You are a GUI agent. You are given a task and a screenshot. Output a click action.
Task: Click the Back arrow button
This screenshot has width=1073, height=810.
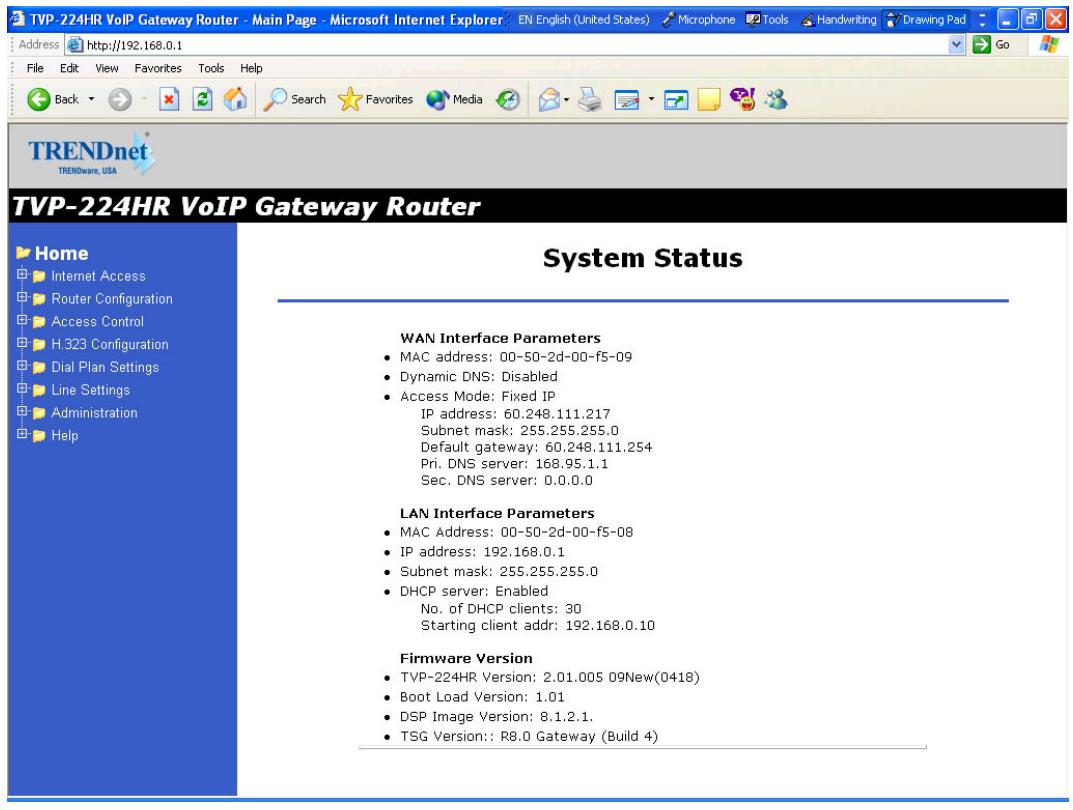click(39, 100)
